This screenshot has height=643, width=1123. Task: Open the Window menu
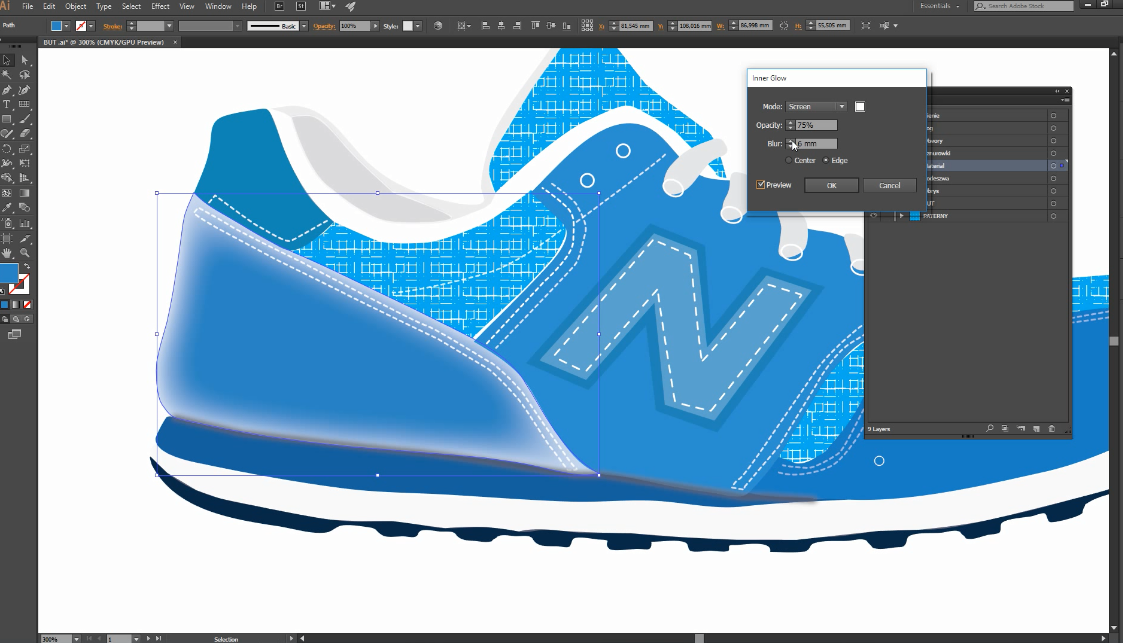218,6
